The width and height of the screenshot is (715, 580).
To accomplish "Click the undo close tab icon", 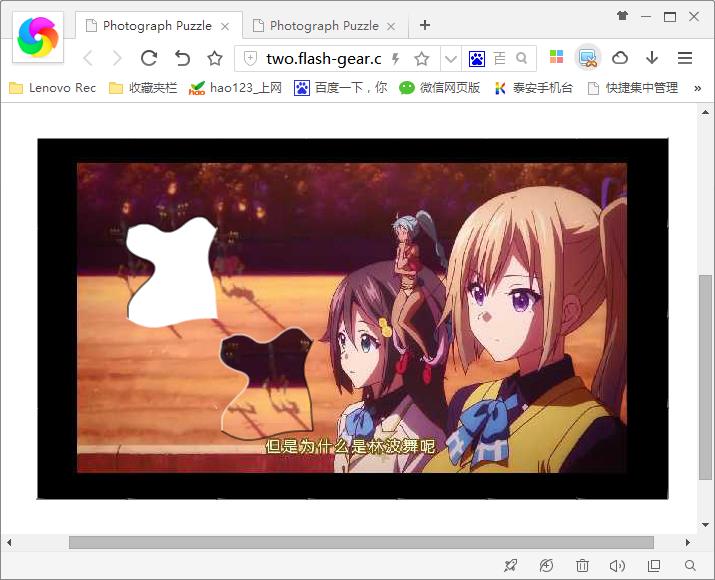I will tap(182, 58).
